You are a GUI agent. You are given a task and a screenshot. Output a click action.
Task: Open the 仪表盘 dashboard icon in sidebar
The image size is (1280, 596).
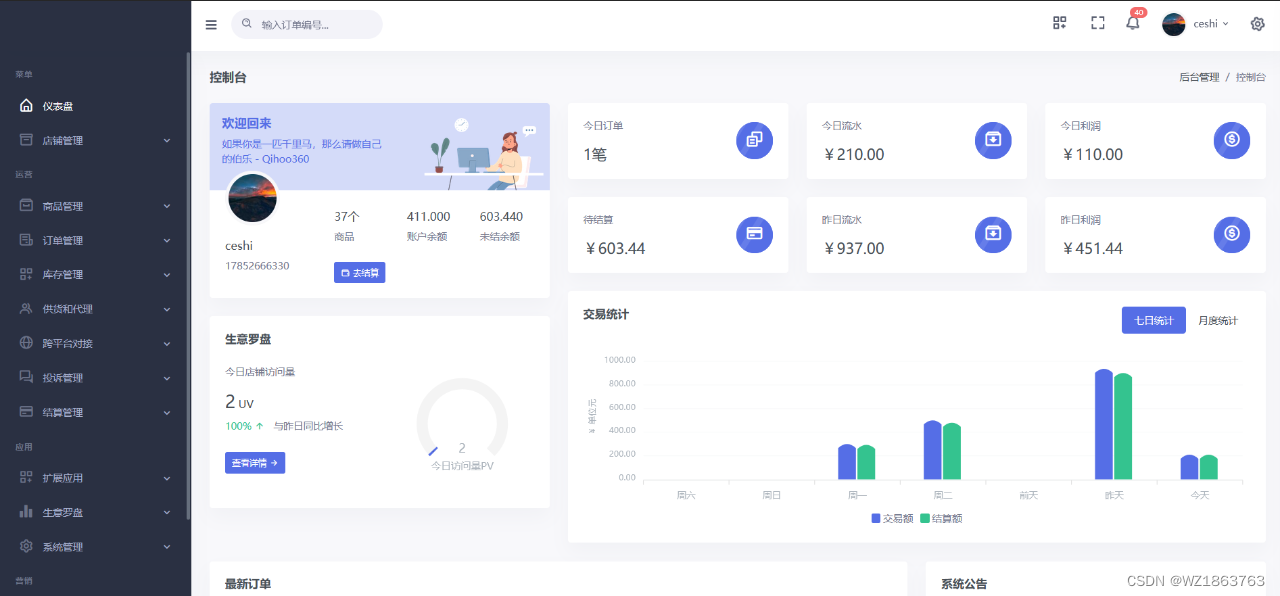(x=25, y=105)
